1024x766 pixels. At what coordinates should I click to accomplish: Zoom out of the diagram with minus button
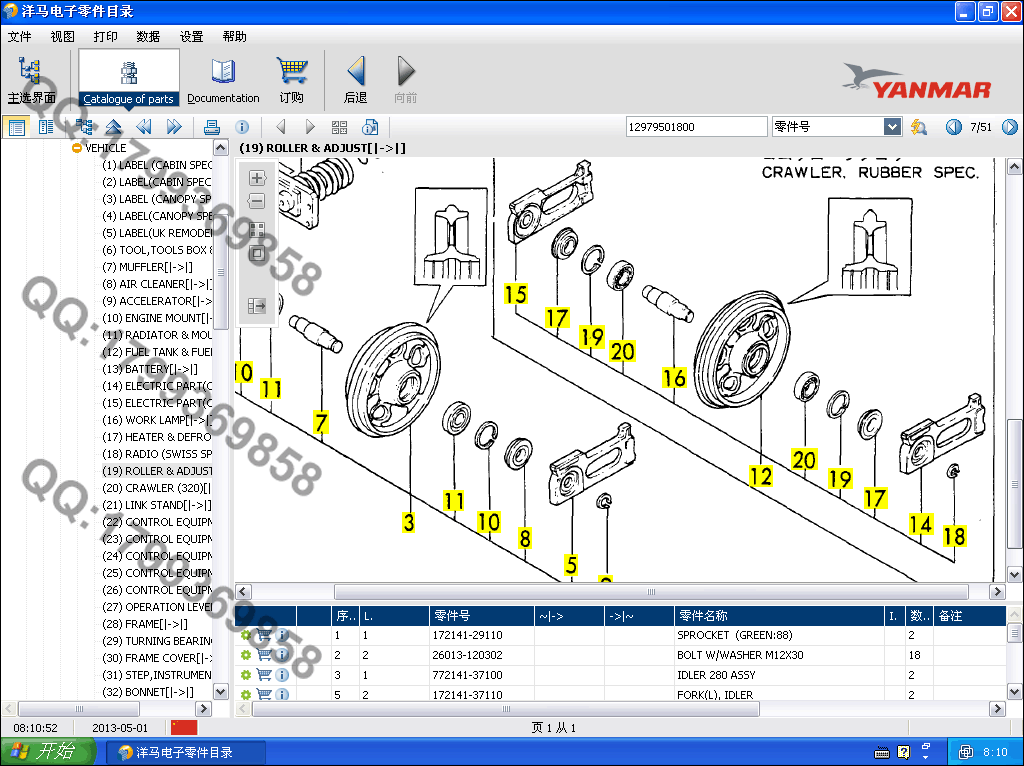coord(257,201)
